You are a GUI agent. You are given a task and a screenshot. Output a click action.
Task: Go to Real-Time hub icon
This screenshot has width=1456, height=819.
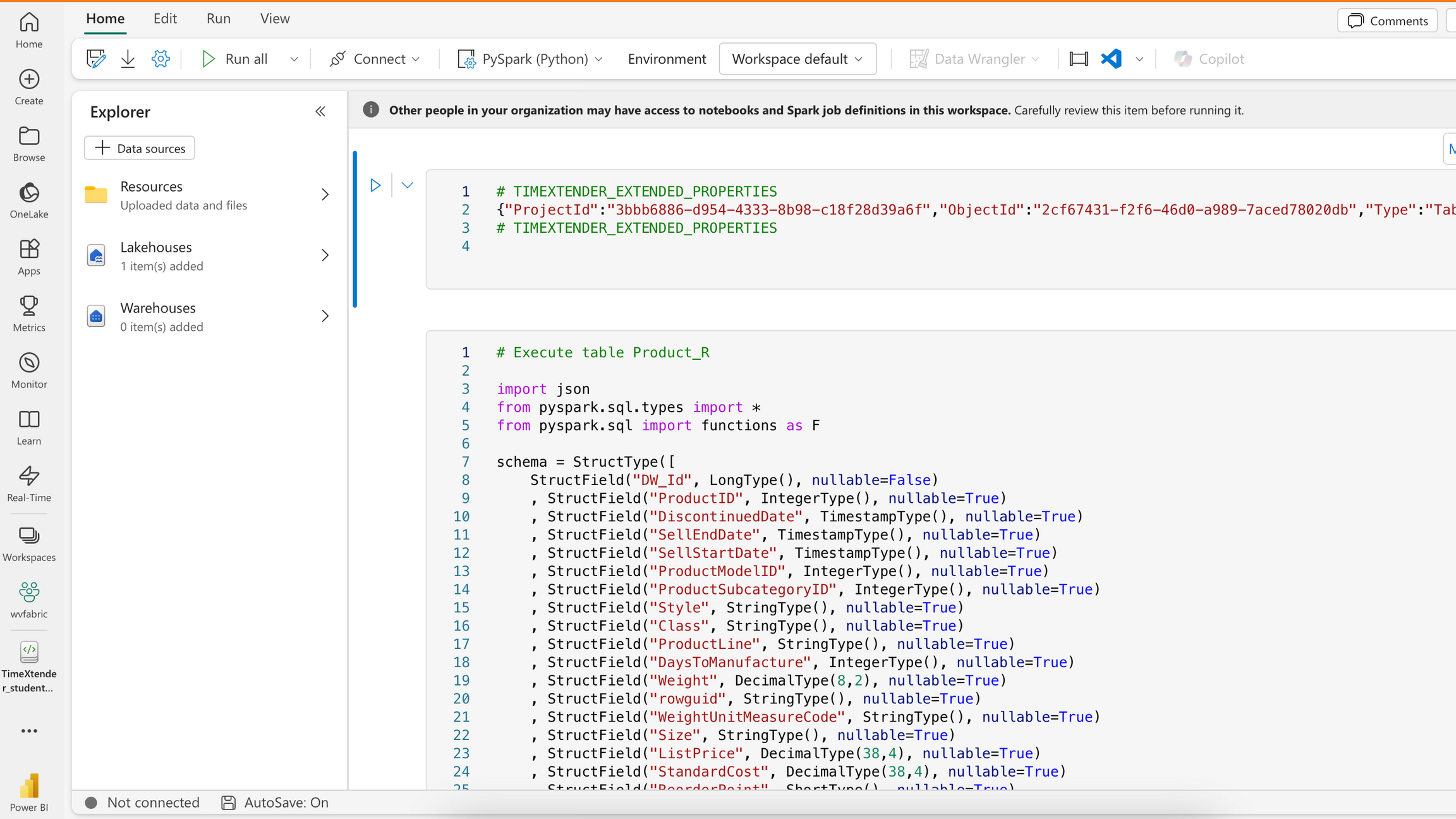pos(29,484)
